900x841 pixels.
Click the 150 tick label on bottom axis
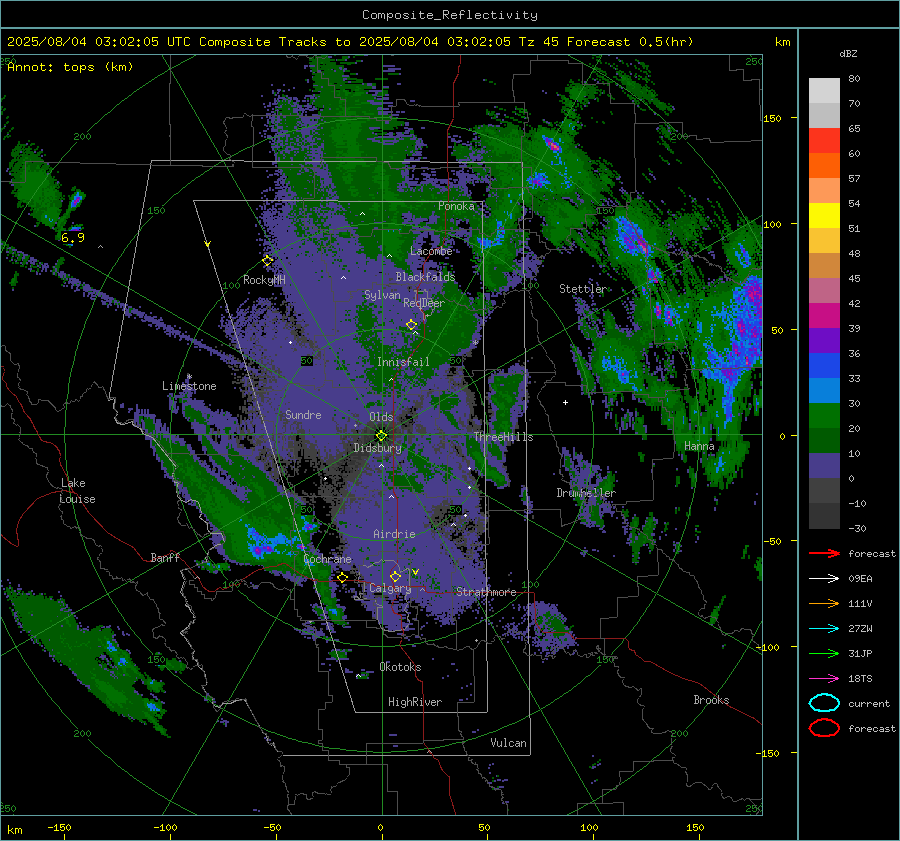point(695,827)
